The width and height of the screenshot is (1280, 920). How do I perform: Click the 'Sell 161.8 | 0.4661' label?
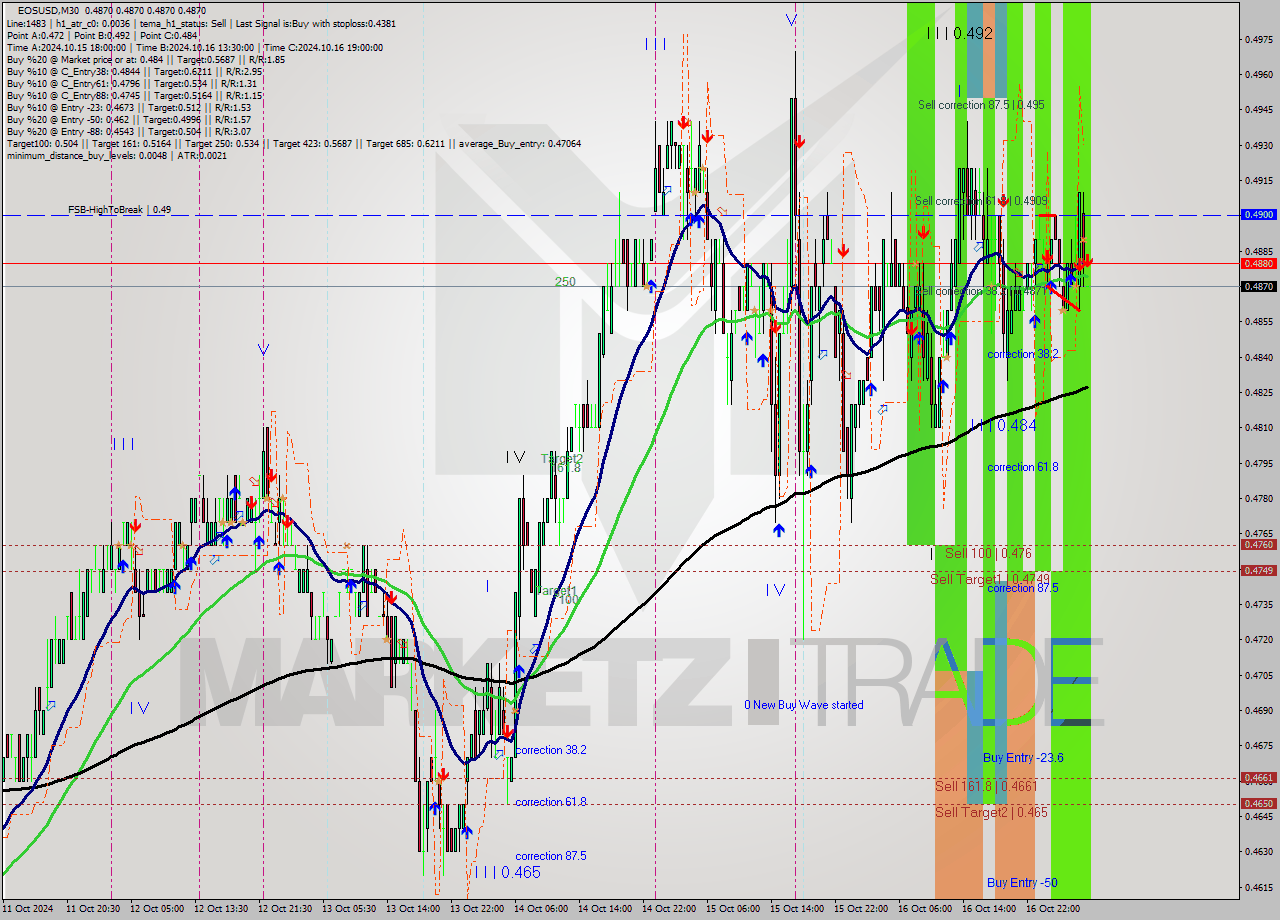coord(986,786)
